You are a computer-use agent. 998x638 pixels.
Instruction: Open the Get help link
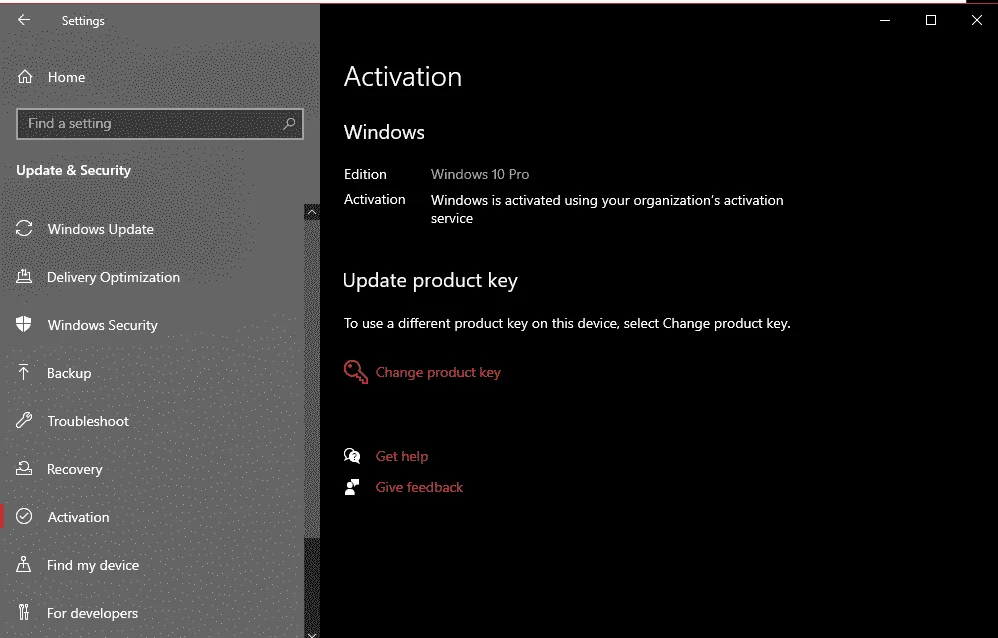402,457
